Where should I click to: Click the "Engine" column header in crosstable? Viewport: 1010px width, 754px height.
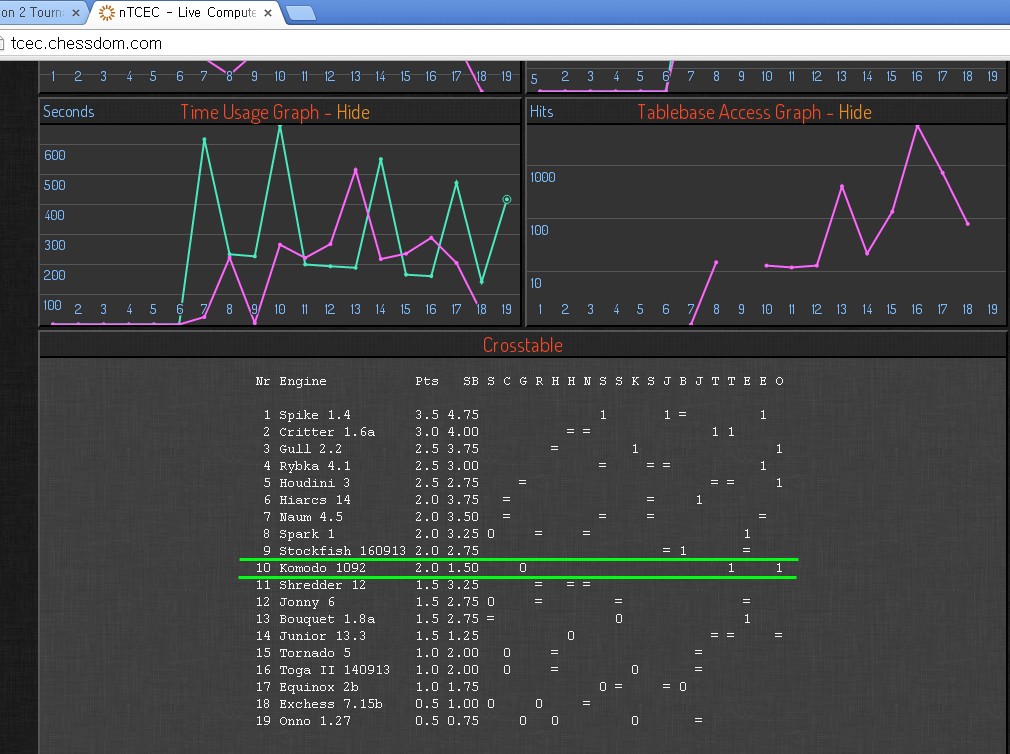(x=303, y=381)
